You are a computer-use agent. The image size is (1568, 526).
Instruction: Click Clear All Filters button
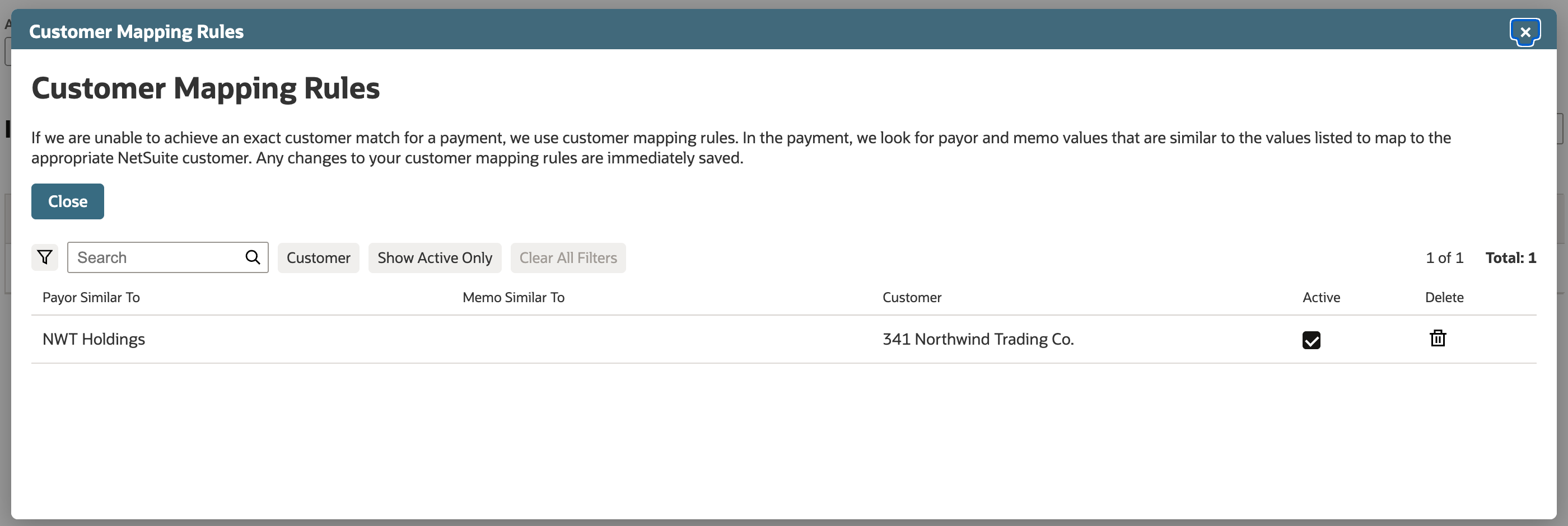pyautogui.click(x=568, y=258)
